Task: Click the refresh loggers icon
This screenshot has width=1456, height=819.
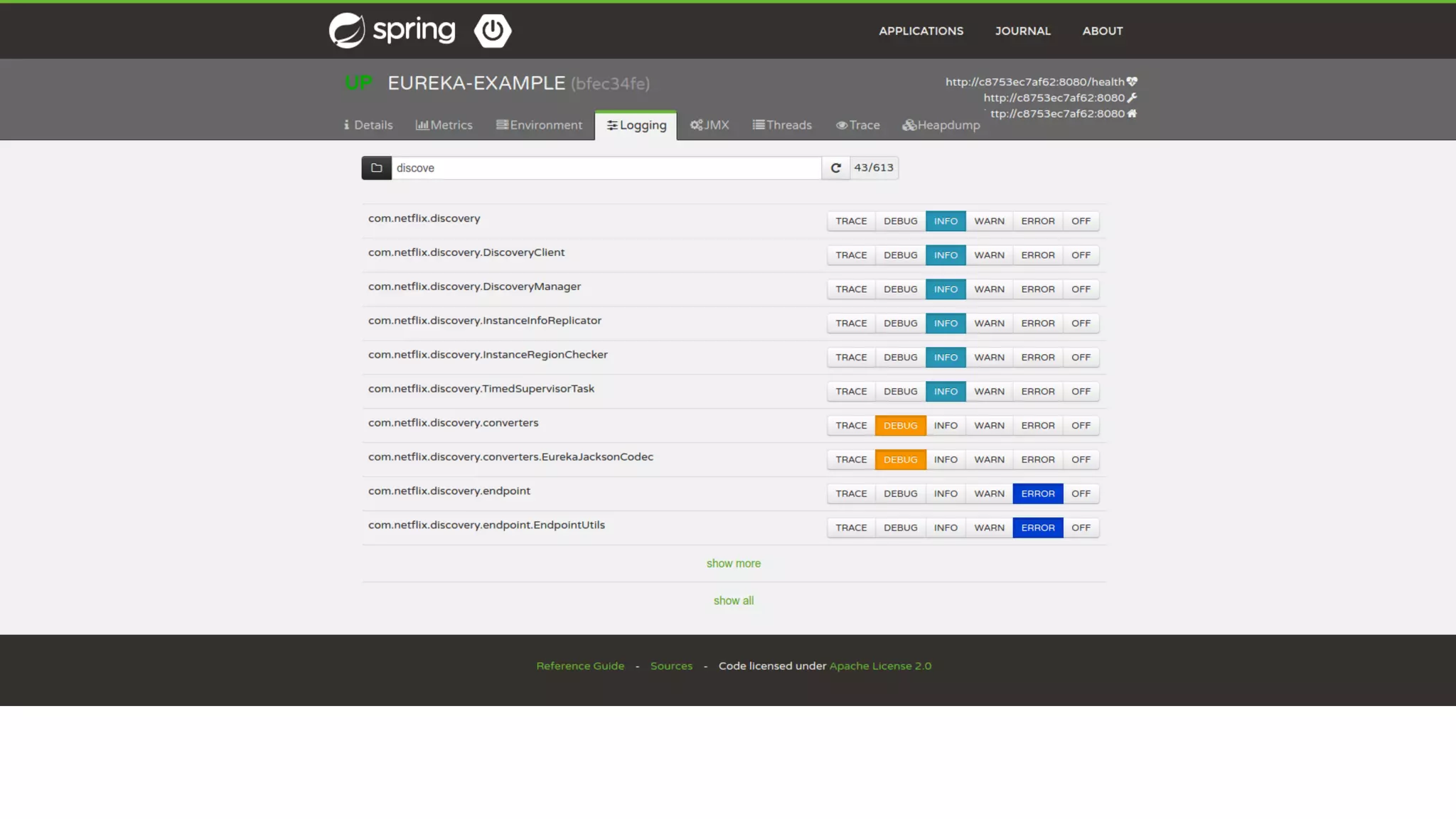Action: coord(835,168)
